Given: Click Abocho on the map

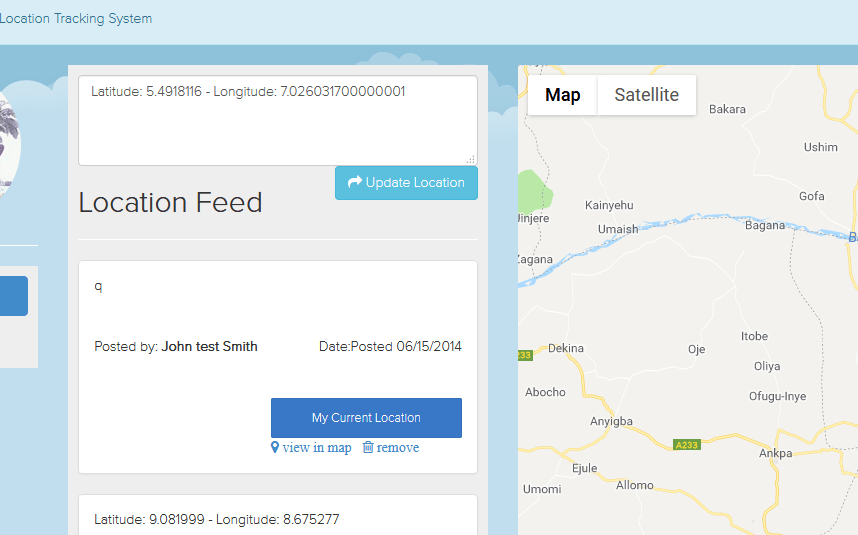Looking at the screenshot, I should pyautogui.click(x=546, y=392).
